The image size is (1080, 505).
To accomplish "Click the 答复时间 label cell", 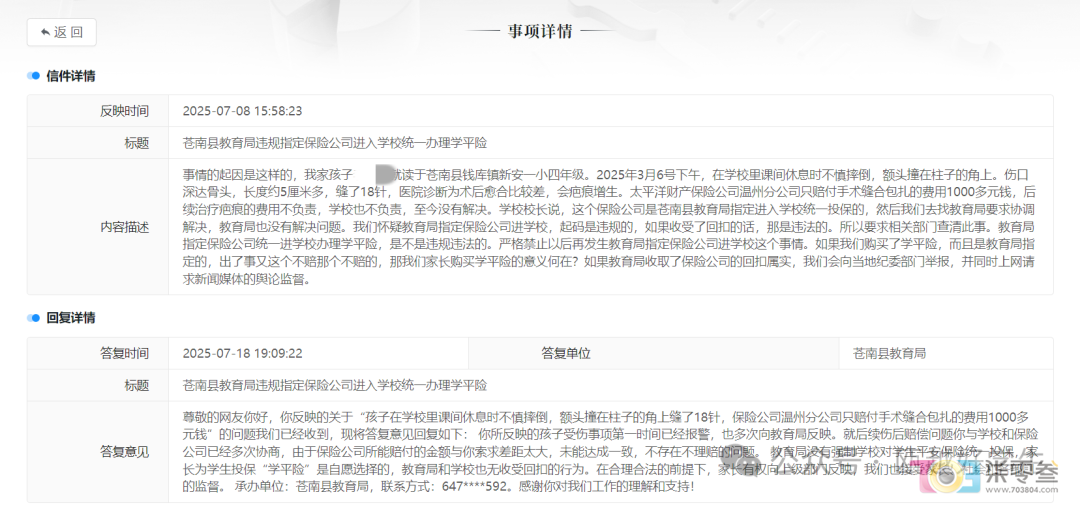I will (98, 353).
